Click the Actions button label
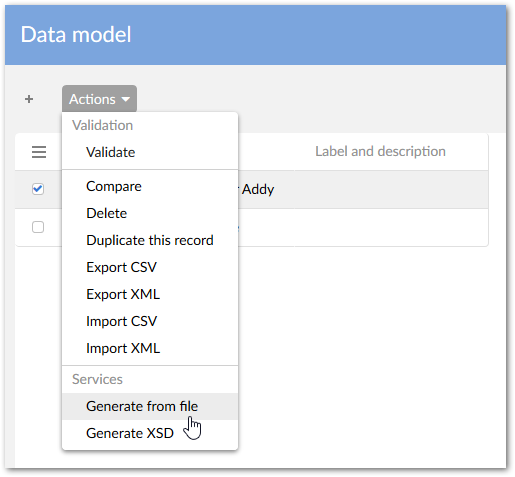The height and width of the screenshot is (477, 515). 92,99
